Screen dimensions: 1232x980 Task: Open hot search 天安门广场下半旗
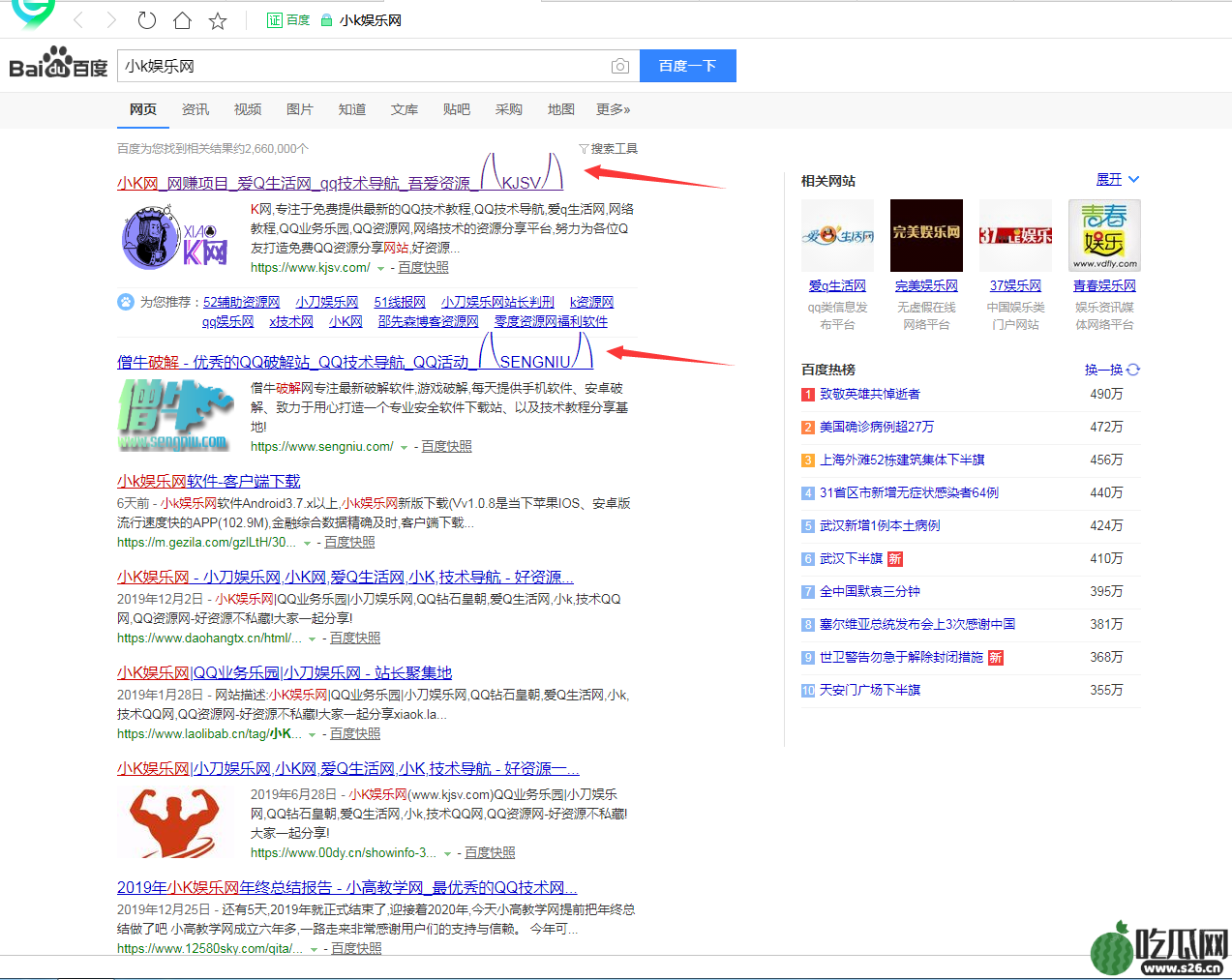click(x=870, y=690)
